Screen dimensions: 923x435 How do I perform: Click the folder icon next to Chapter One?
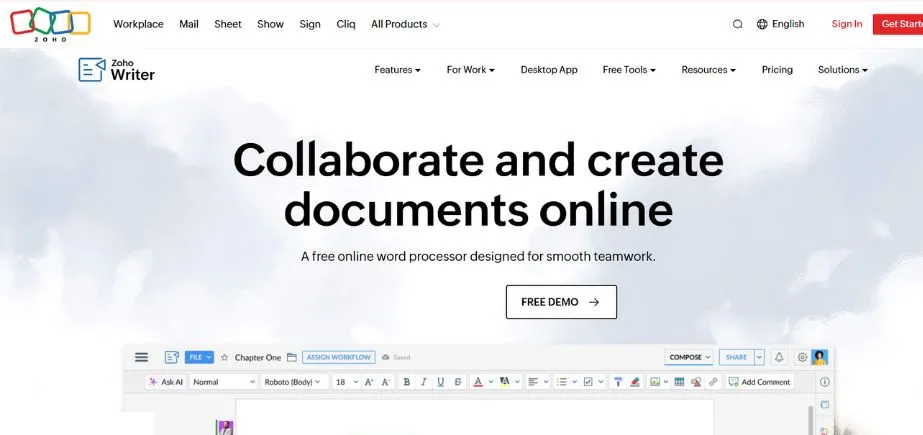point(291,357)
